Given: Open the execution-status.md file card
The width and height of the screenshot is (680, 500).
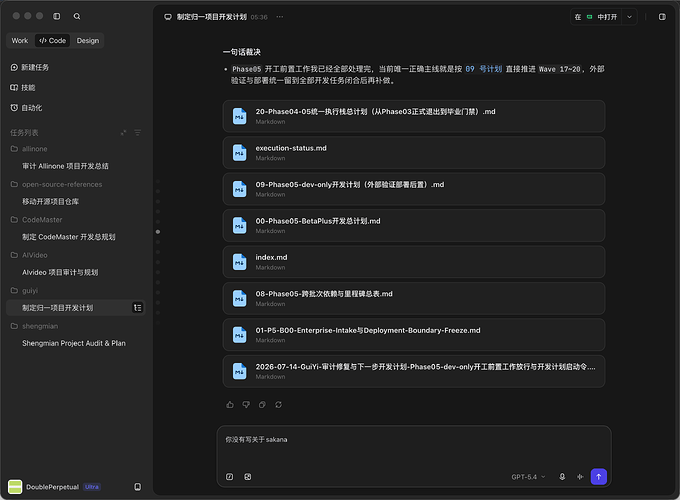Looking at the screenshot, I should coord(414,153).
